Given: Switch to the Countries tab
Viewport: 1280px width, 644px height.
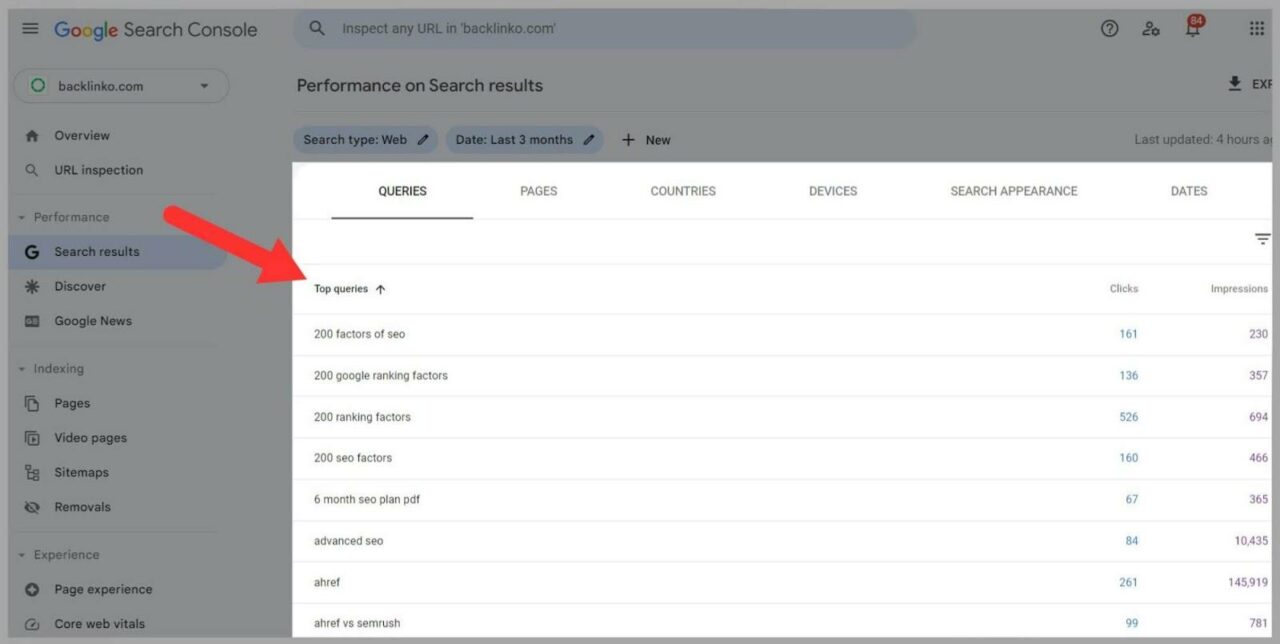Looking at the screenshot, I should 682,191.
